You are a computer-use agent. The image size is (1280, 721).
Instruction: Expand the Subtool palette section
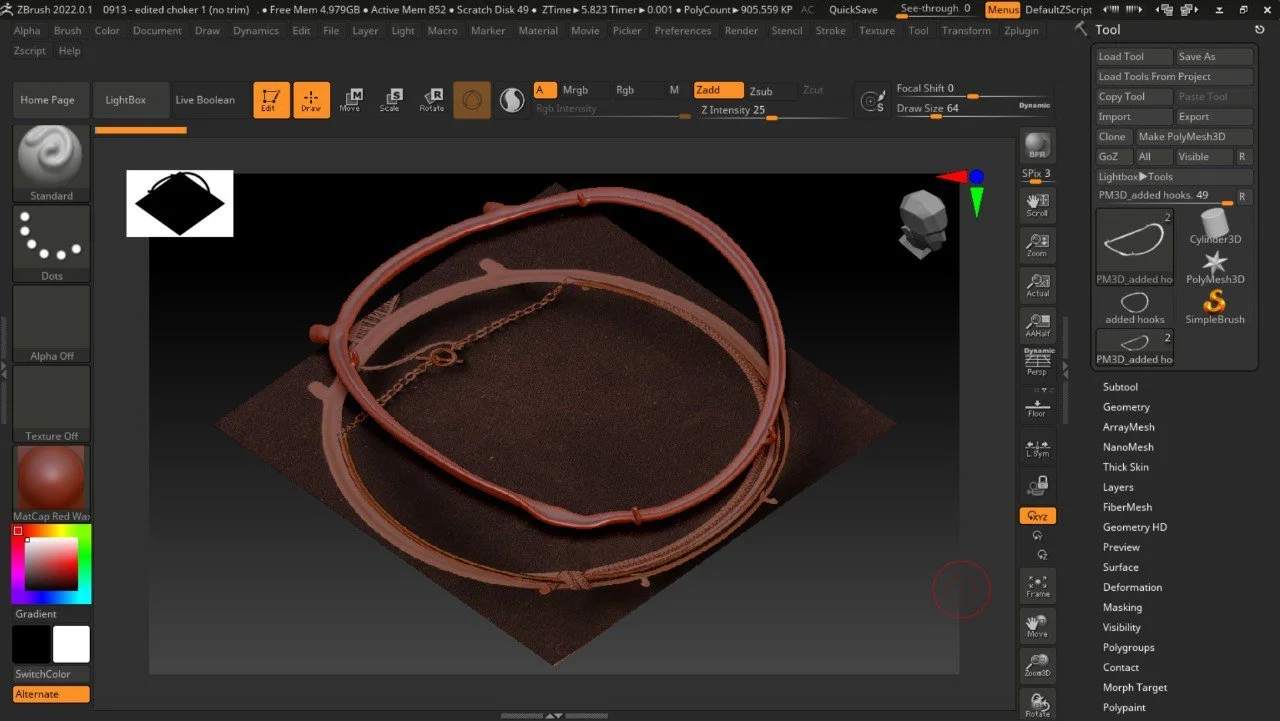1120,387
